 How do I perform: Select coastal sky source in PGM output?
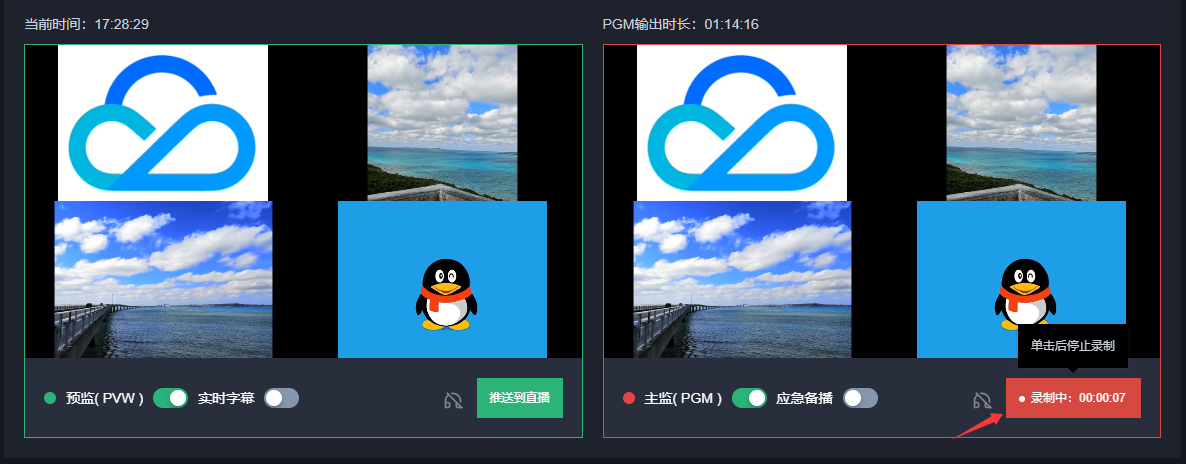tap(1021, 123)
